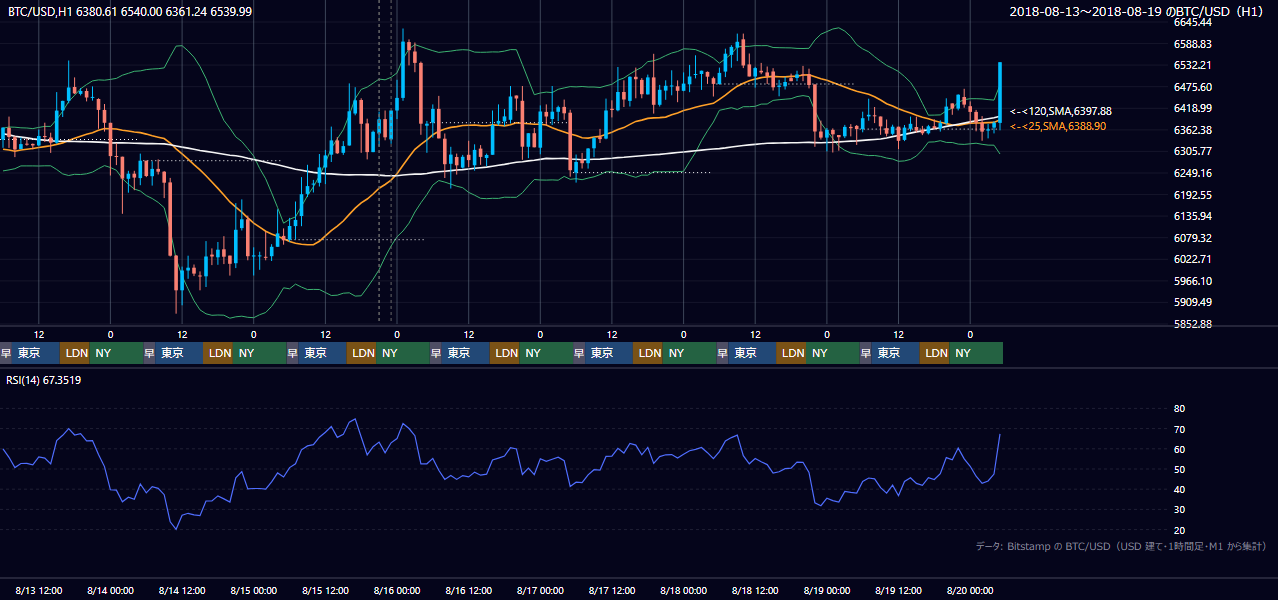The image size is (1278, 600).
Task: Select the 8/18 12:00 date label
Action: click(x=755, y=591)
